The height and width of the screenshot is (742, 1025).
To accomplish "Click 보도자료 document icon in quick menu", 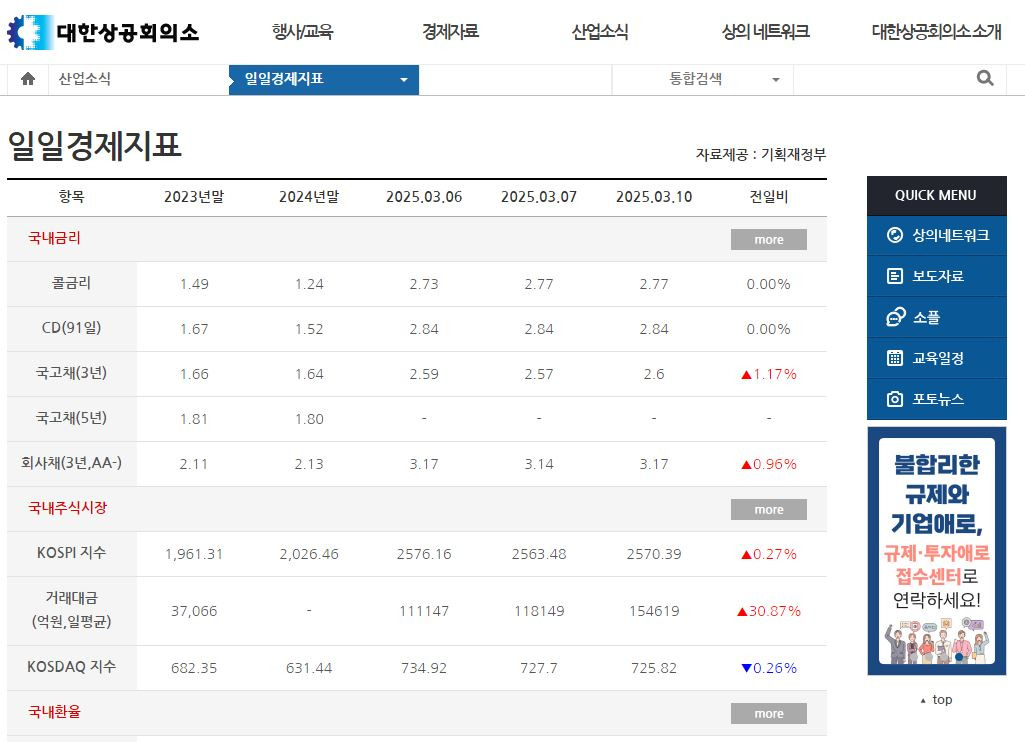I will pos(894,276).
